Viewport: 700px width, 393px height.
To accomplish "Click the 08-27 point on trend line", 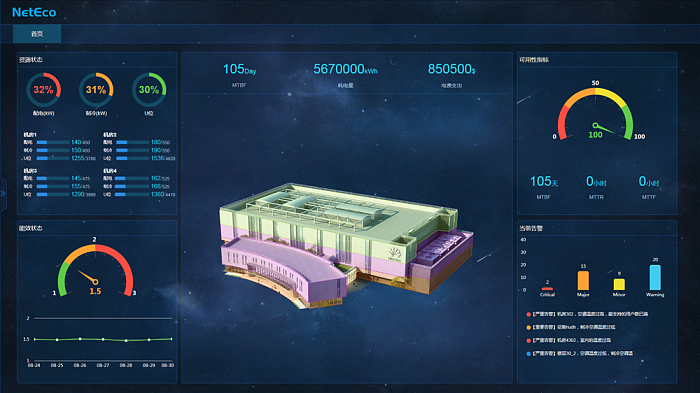I will click(103, 339).
